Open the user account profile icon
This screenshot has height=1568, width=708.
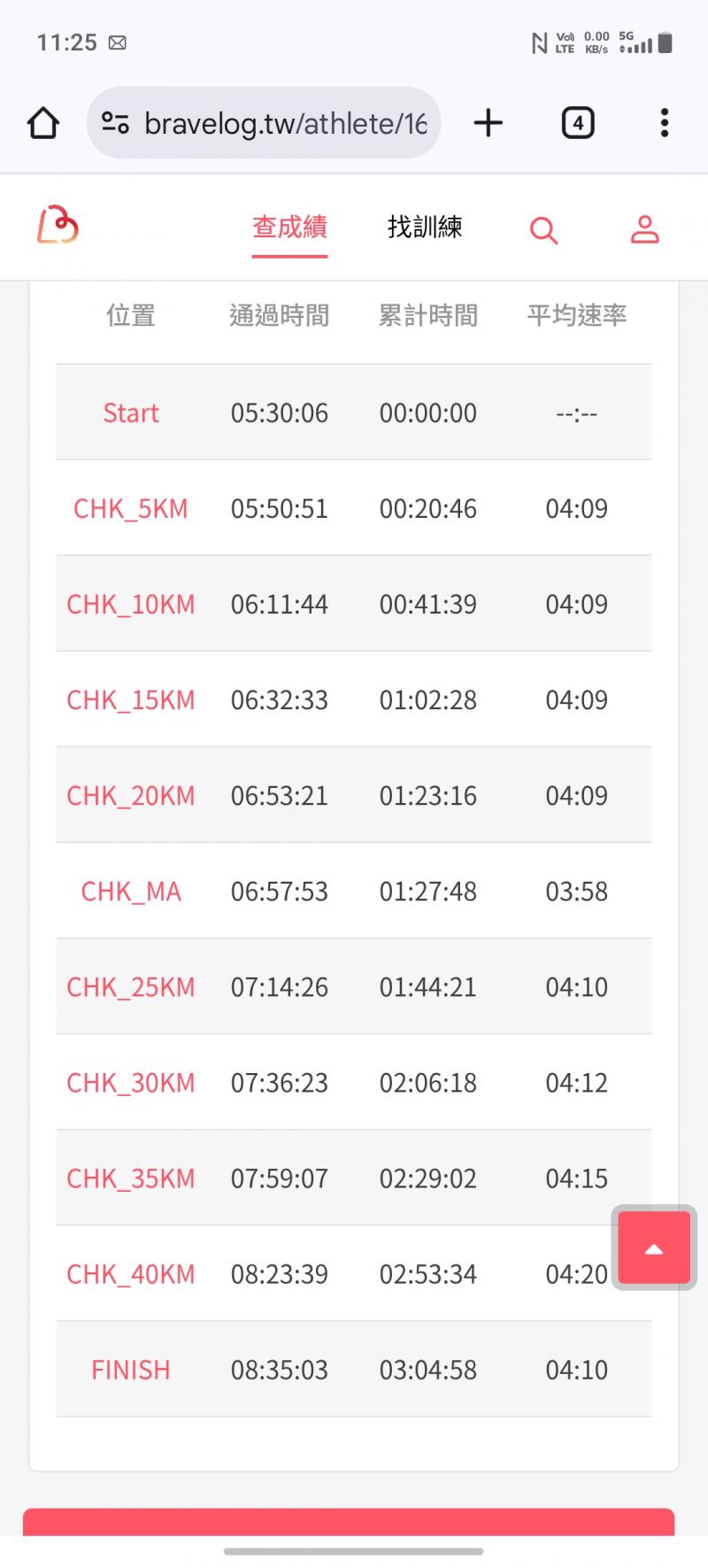pos(644,228)
